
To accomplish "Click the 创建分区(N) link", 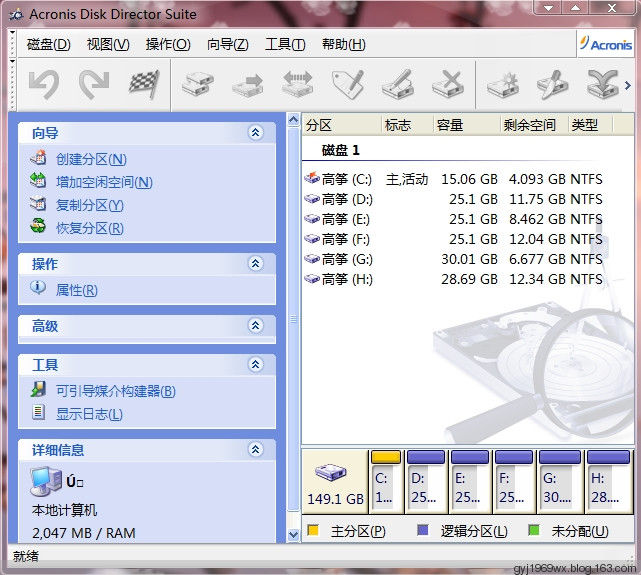I will 92,159.
